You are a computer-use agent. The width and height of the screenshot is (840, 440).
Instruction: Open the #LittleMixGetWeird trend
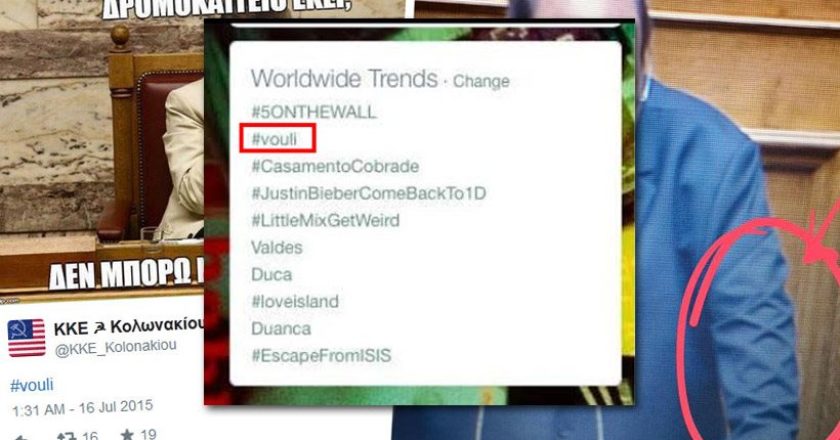pos(325,220)
